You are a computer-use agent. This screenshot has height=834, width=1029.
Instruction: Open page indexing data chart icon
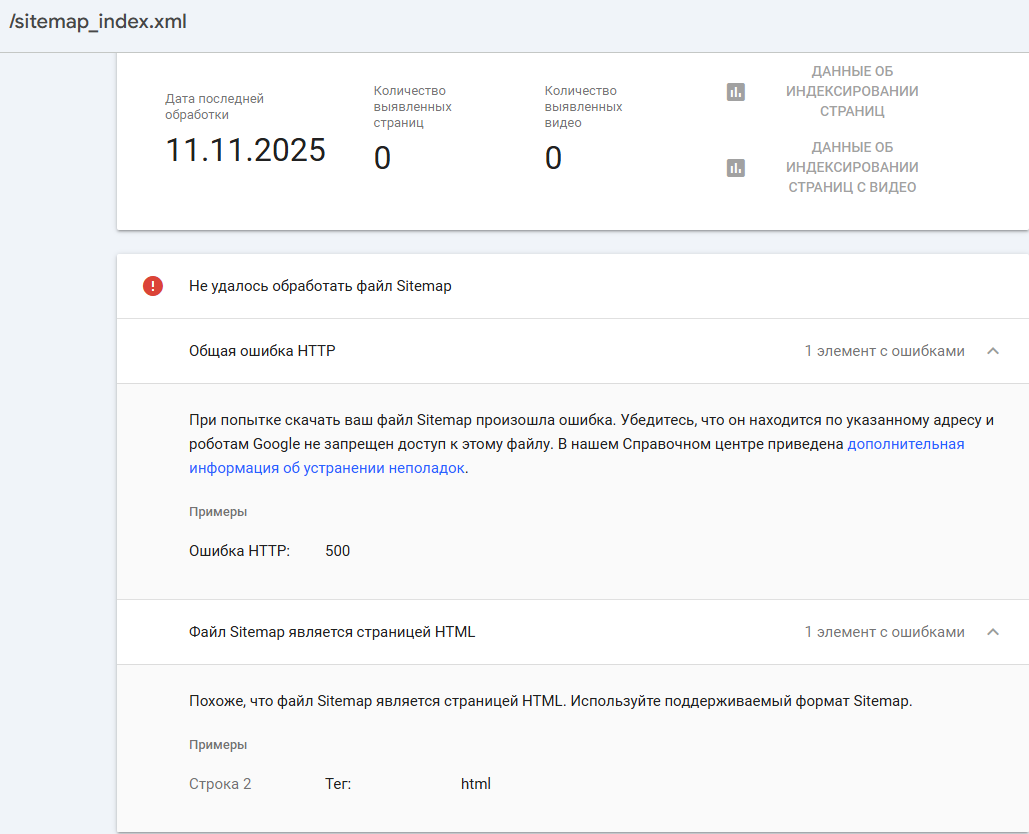coord(736,92)
